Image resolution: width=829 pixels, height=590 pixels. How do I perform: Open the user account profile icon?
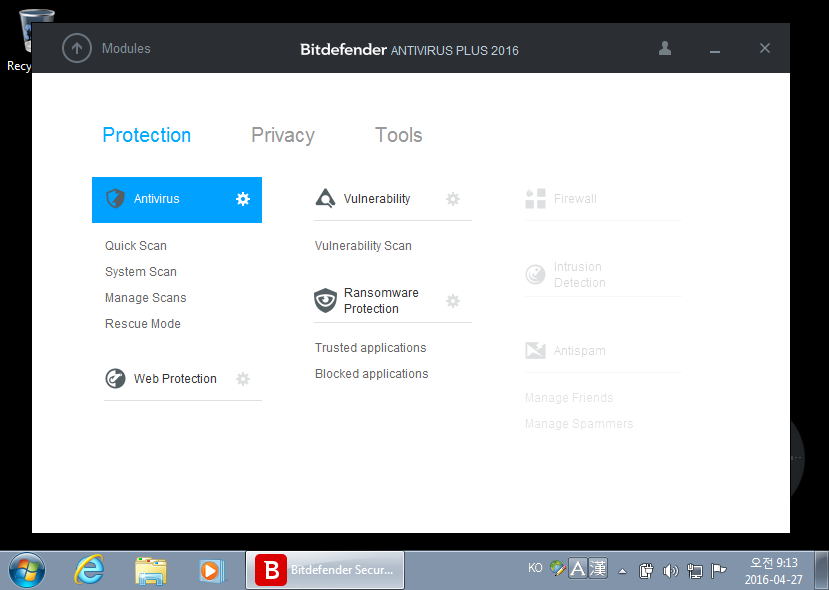(x=665, y=48)
